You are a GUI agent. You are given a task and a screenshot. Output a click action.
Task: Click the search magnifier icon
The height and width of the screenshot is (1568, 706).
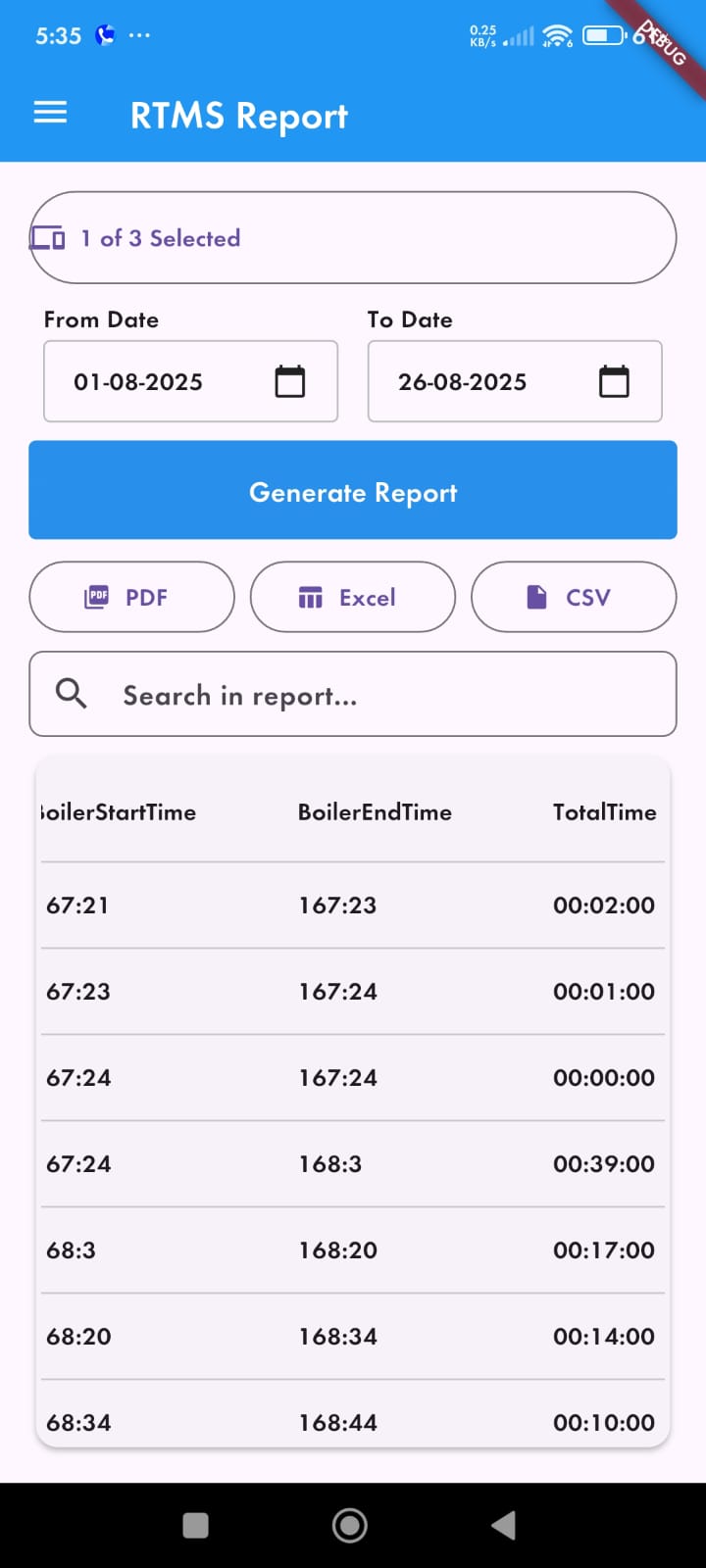71,694
